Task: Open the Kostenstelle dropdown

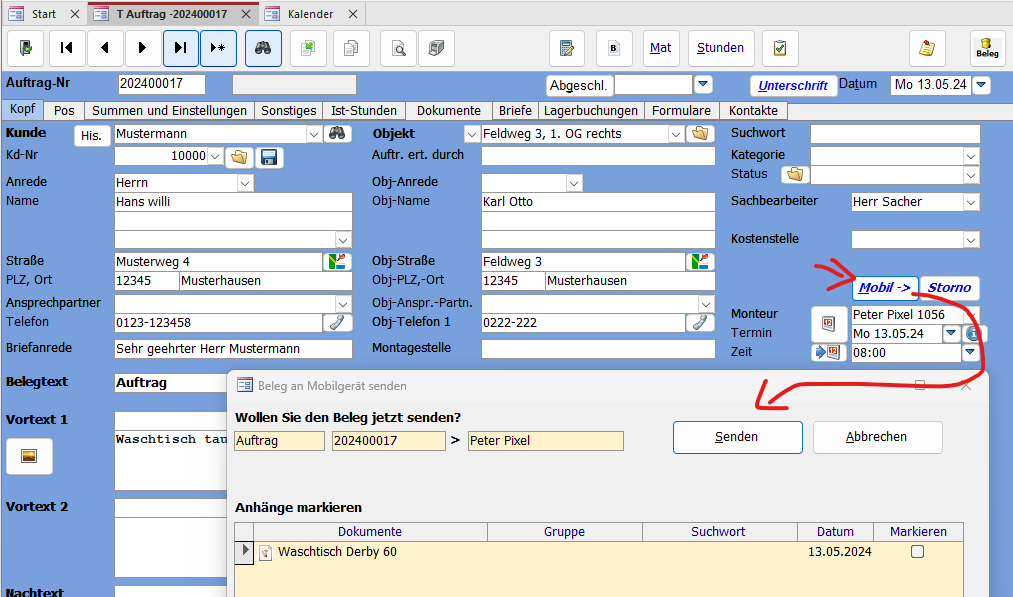Action: click(971, 240)
